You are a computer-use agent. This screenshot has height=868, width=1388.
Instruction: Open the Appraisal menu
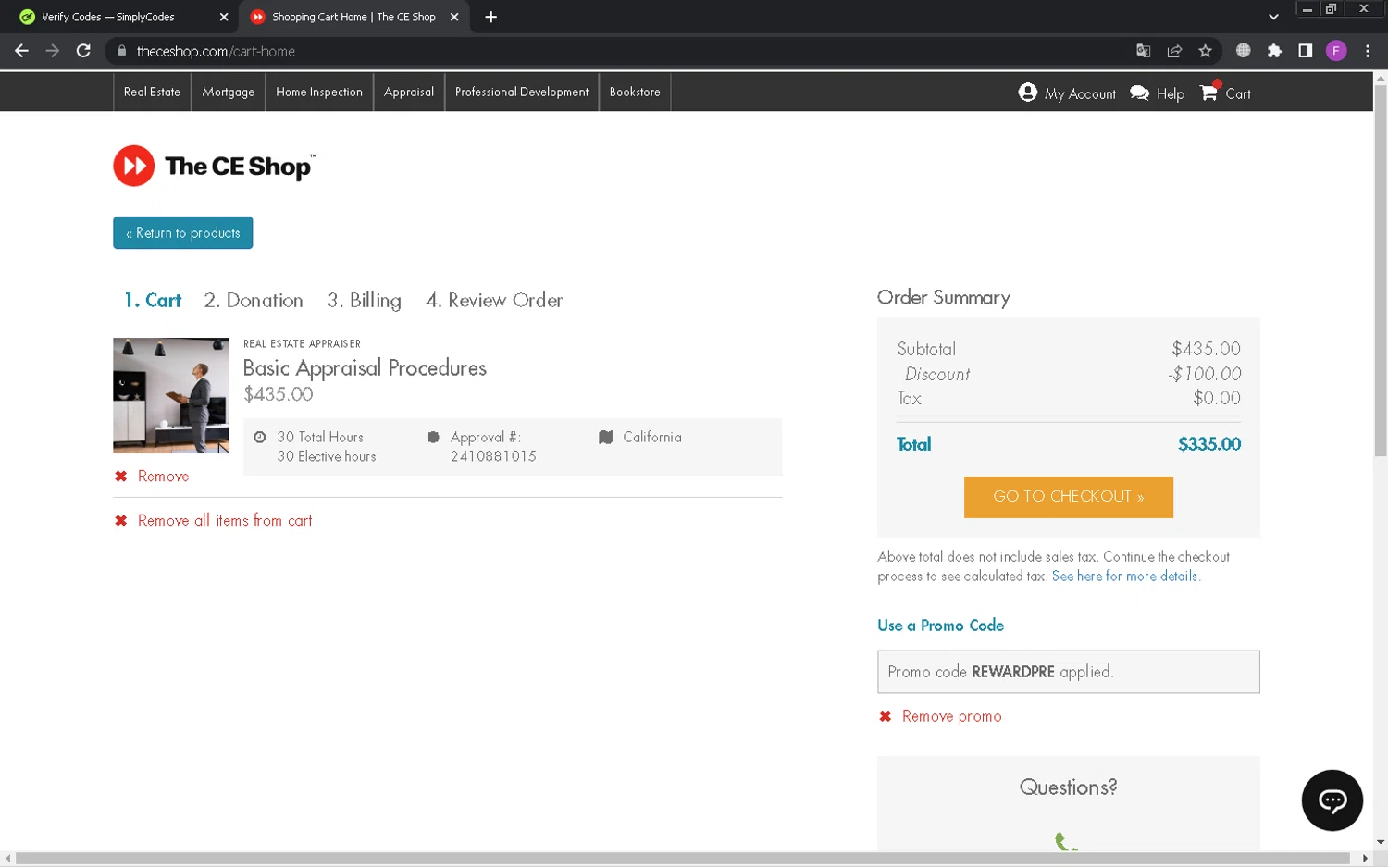pyautogui.click(x=409, y=92)
